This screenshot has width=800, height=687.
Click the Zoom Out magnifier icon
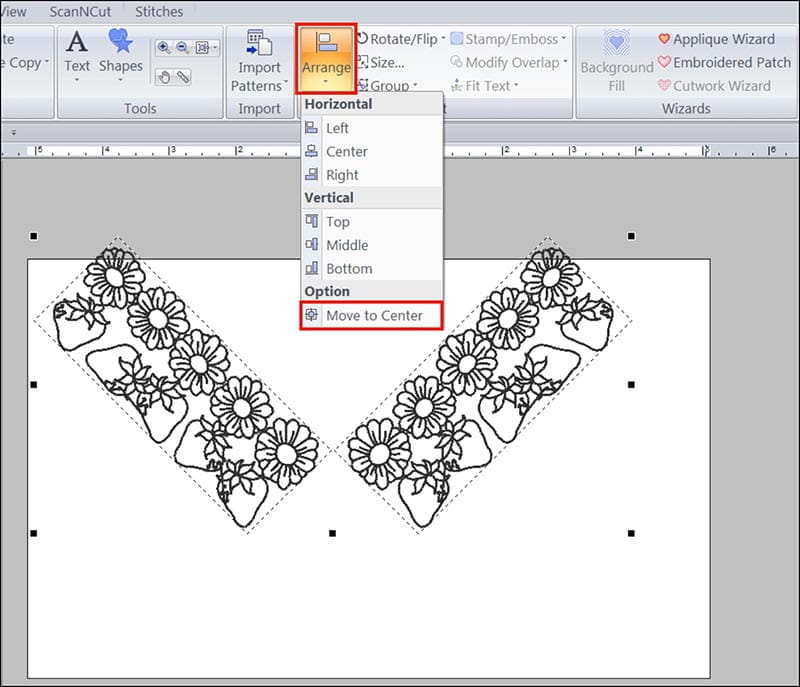(x=181, y=48)
